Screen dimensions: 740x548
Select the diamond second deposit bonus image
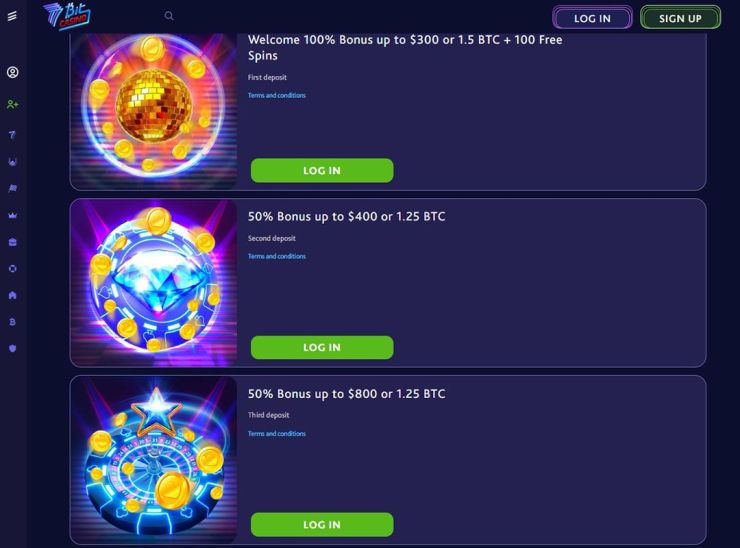pos(154,283)
